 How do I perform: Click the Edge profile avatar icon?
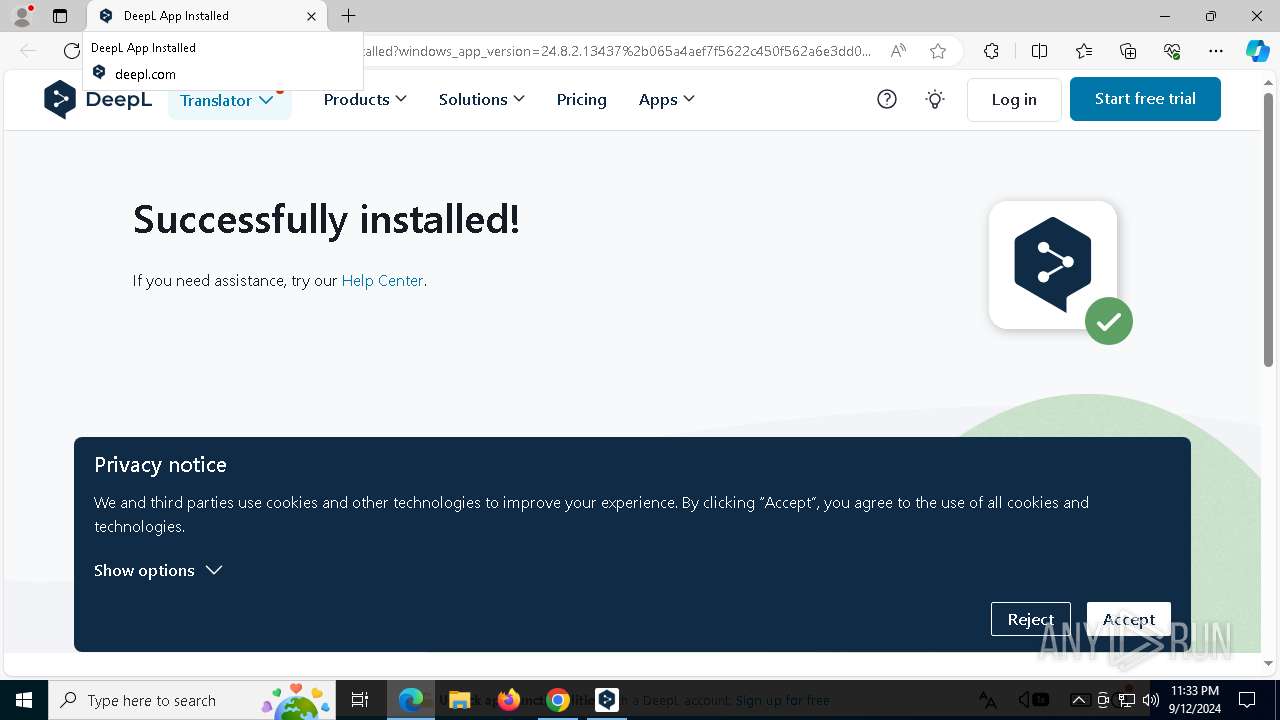(x=21, y=16)
